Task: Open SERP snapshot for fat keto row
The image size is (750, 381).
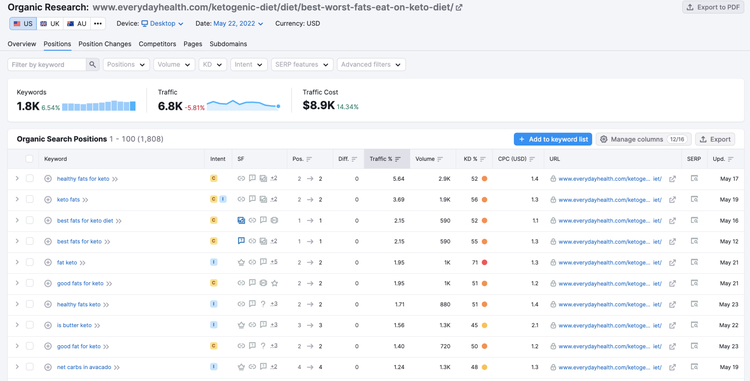Action: tap(694, 262)
